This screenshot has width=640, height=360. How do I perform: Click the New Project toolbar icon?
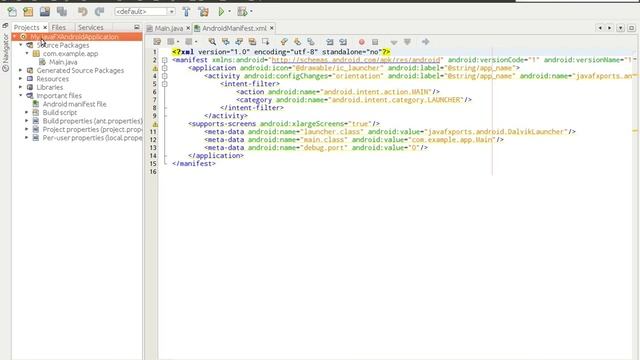click(28, 12)
